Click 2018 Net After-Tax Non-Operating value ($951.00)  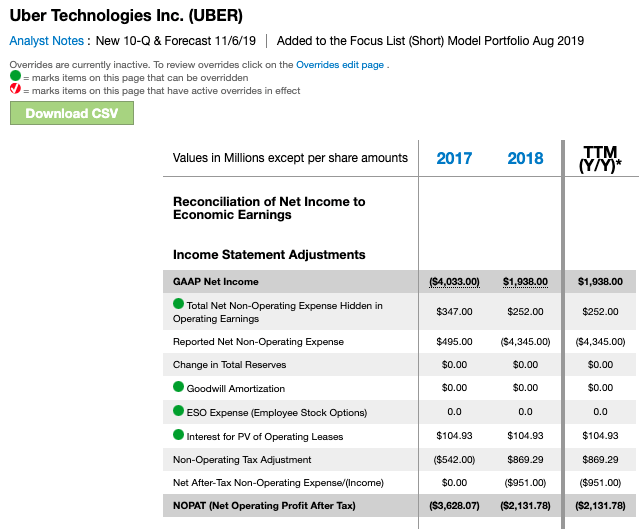coord(525,483)
